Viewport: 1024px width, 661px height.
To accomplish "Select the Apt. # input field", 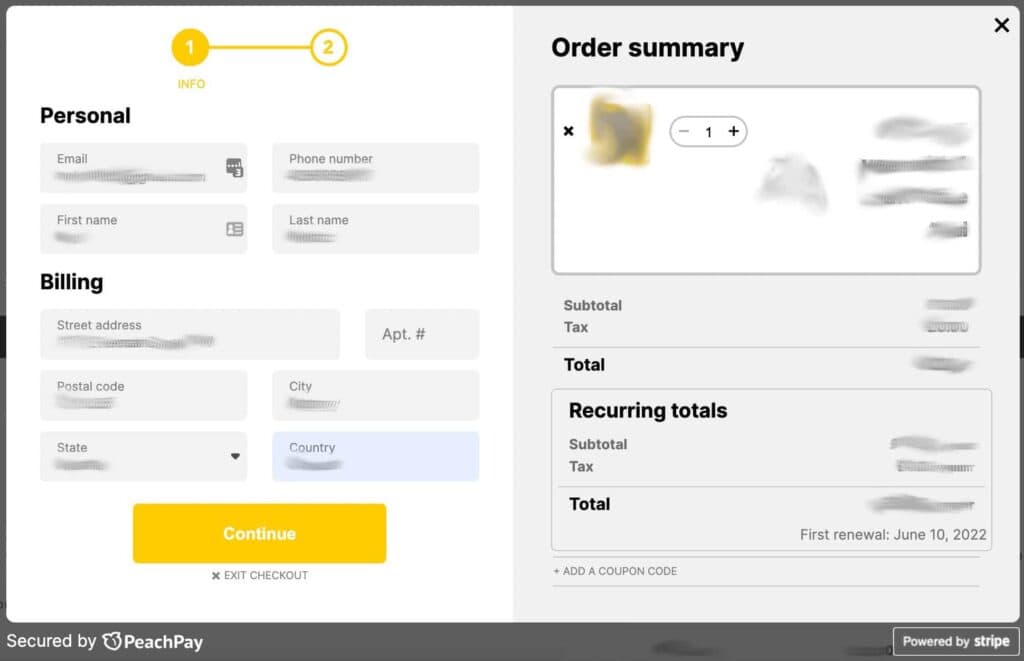I will tap(421, 334).
